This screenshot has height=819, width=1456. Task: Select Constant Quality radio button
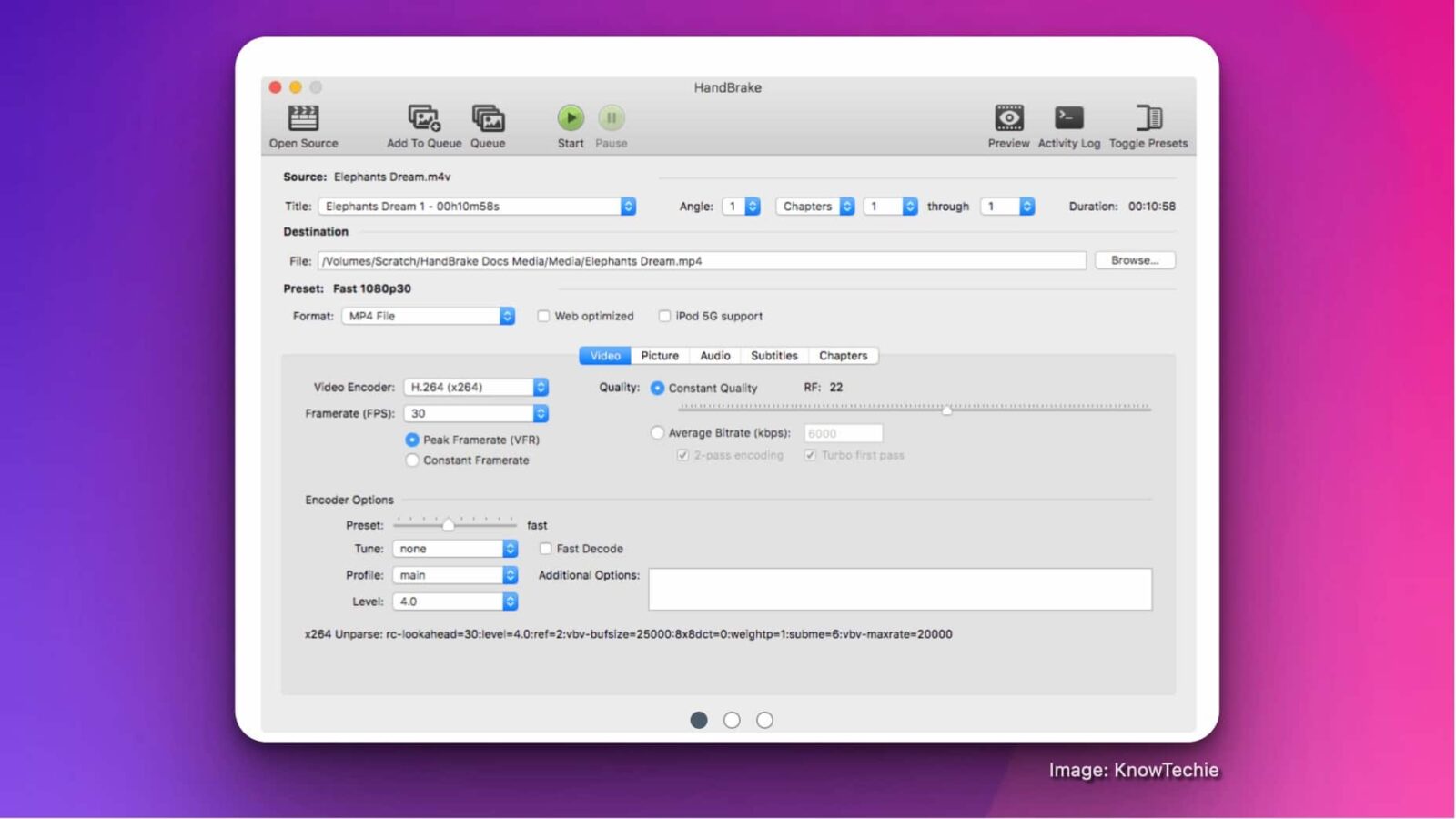(657, 388)
